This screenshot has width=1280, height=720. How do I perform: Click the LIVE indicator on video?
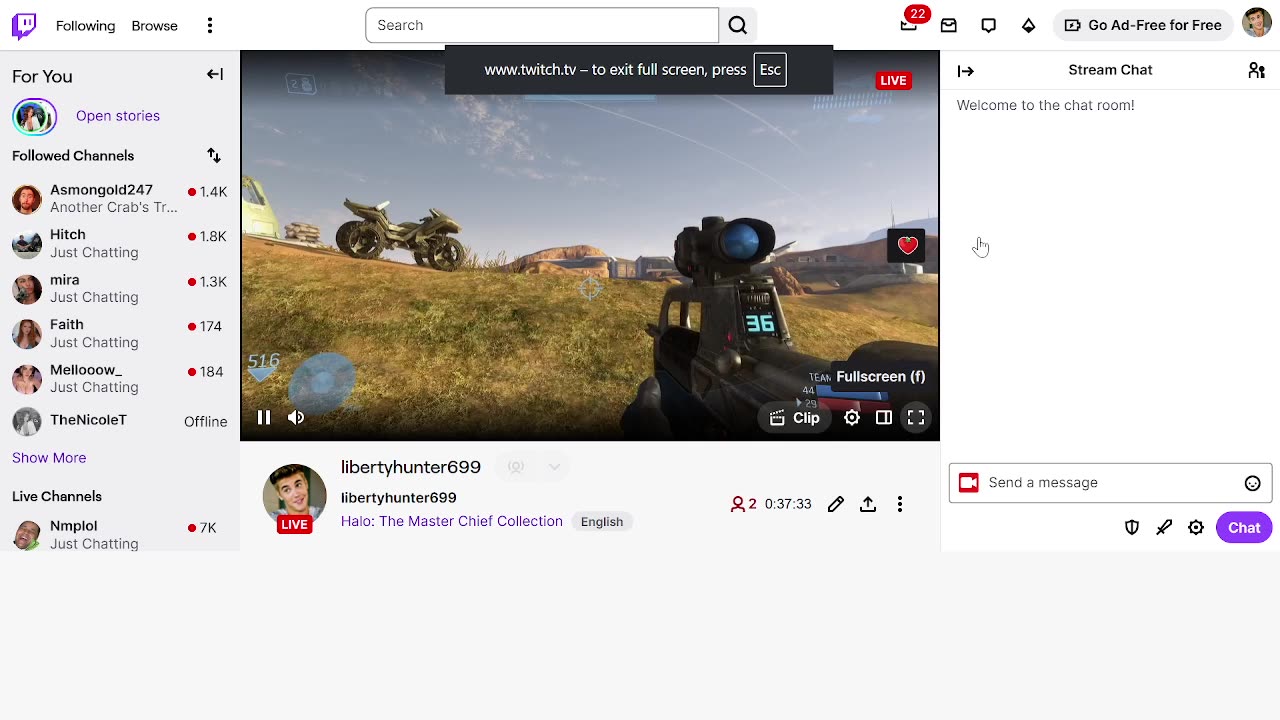[x=893, y=80]
